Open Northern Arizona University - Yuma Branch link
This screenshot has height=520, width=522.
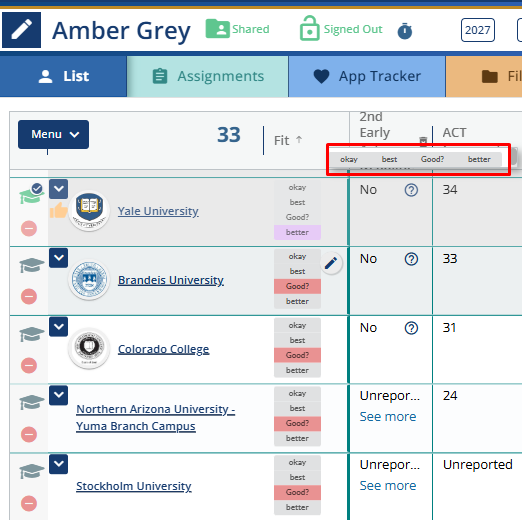coord(156,418)
